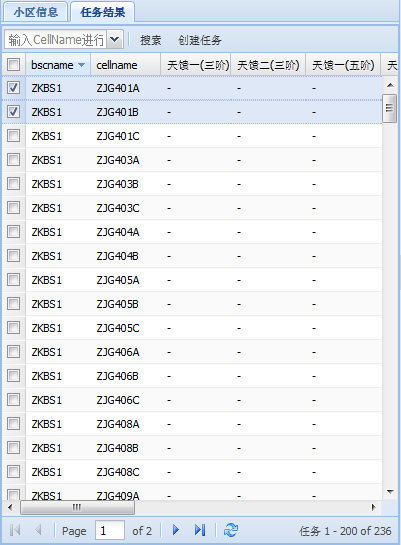Go to previous page arrow icon
The height and width of the screenshot is (545, 401).
point(38,530)
